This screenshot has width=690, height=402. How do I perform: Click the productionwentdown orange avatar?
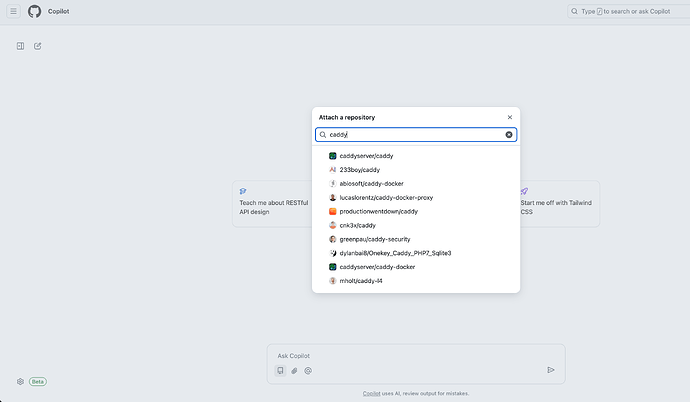333,211
